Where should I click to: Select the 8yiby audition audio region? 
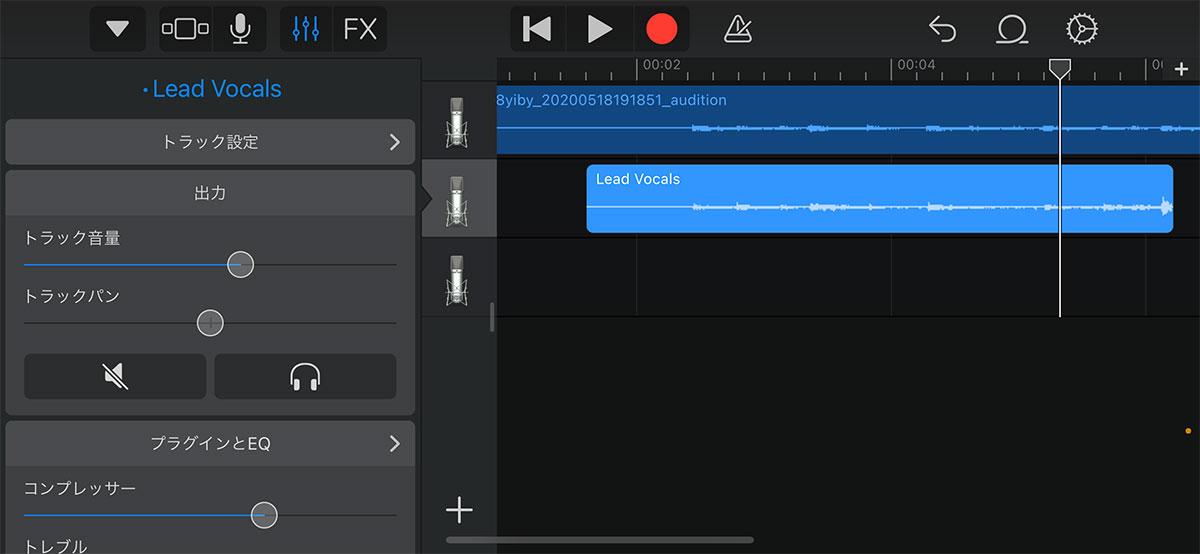tap(848, 119)
